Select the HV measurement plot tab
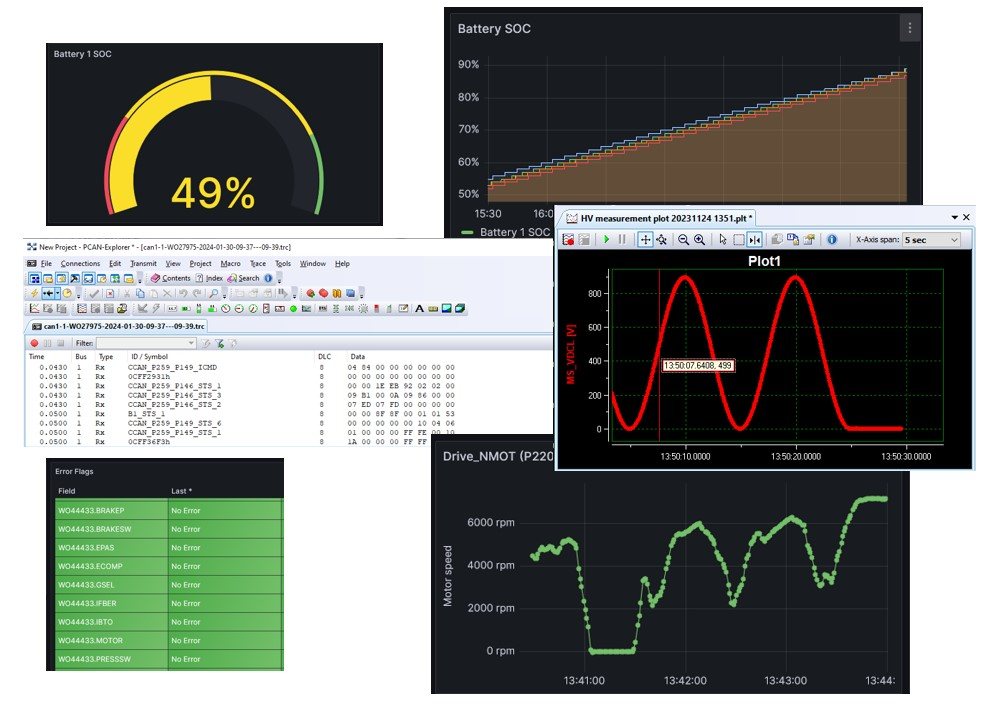Screen dimensions: 995x716 coord(659,218)
